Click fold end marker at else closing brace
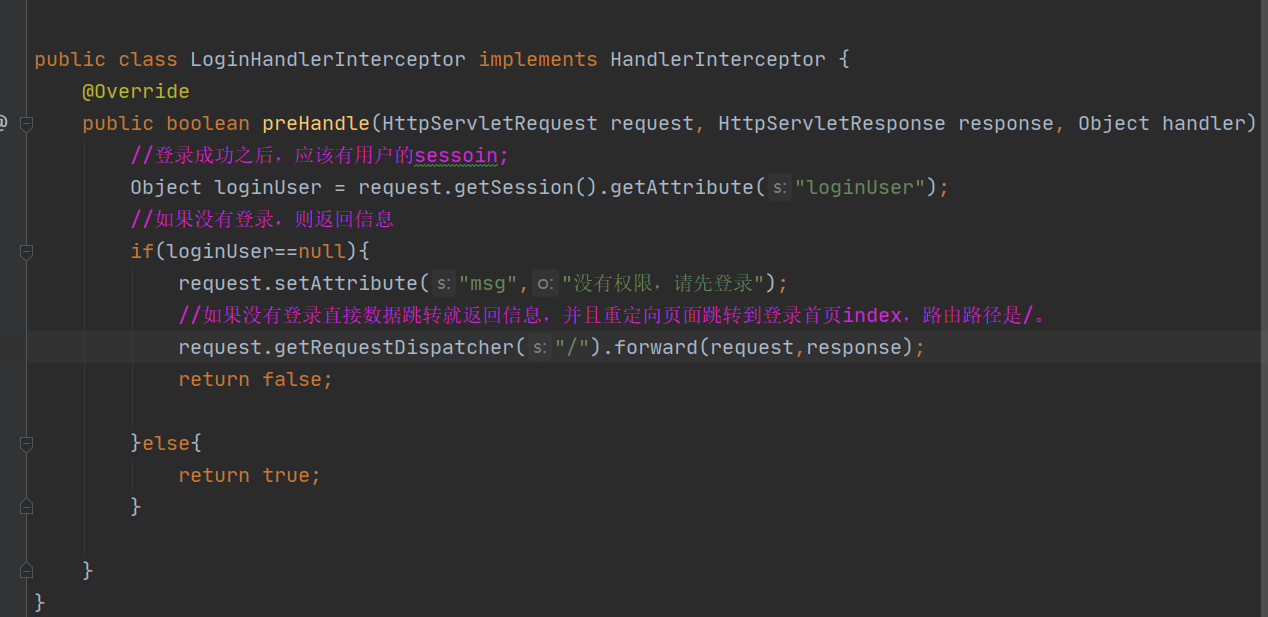 (x=27, y=507)
